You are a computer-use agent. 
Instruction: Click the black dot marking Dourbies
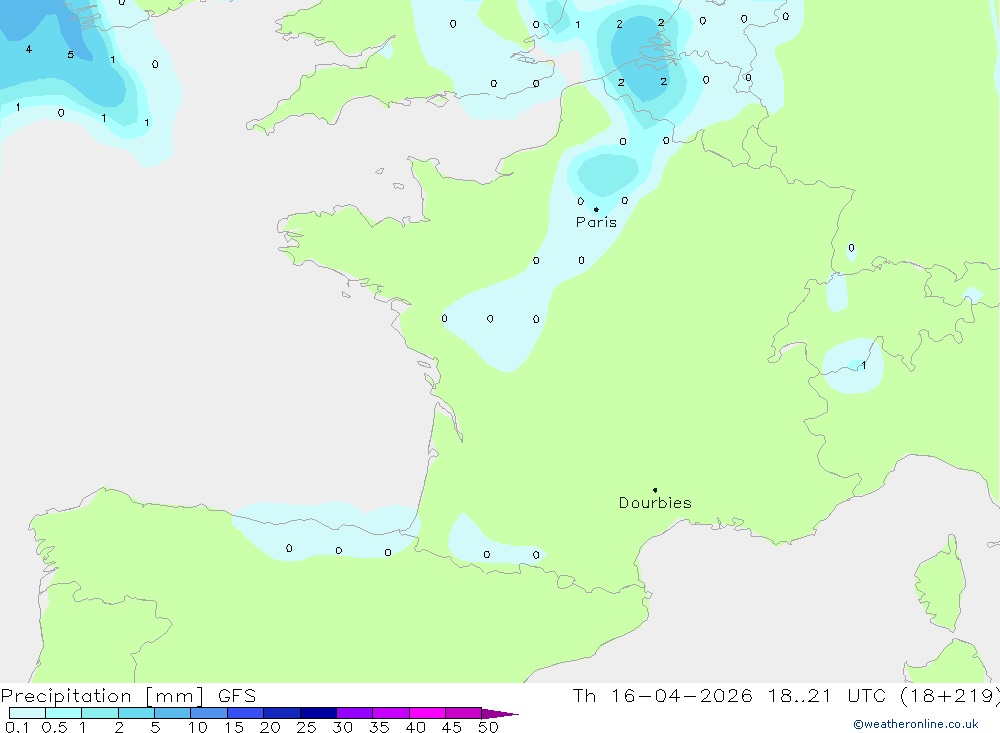[x=655, y=490]
